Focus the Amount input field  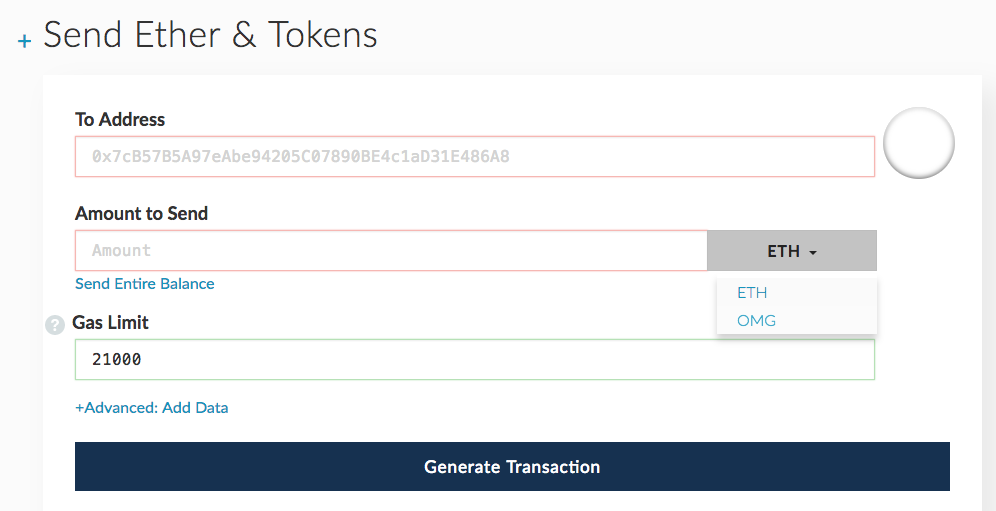390,251
